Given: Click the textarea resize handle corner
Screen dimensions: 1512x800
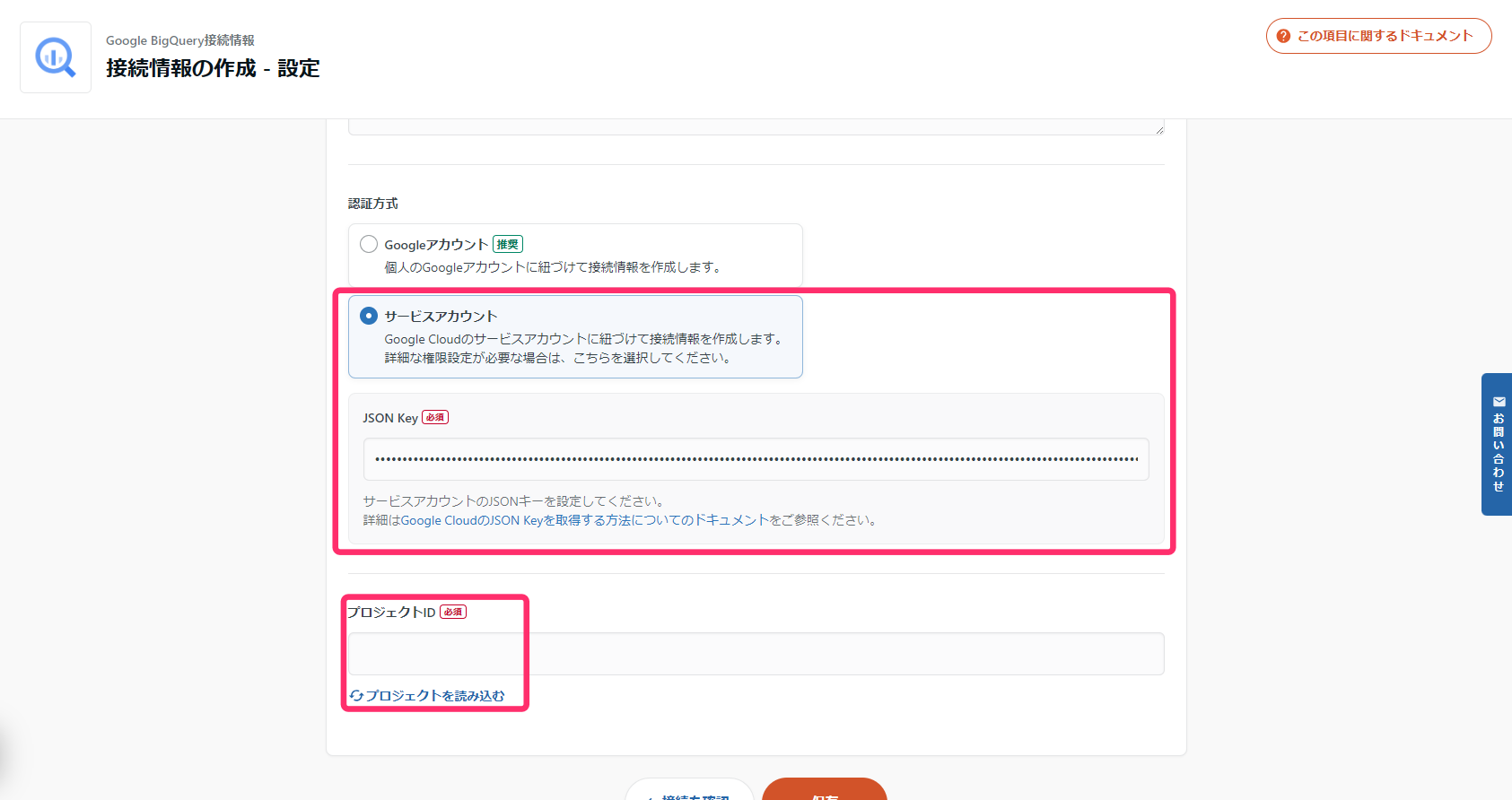Looking at the screenshot, I should (x=1159, y=130).
